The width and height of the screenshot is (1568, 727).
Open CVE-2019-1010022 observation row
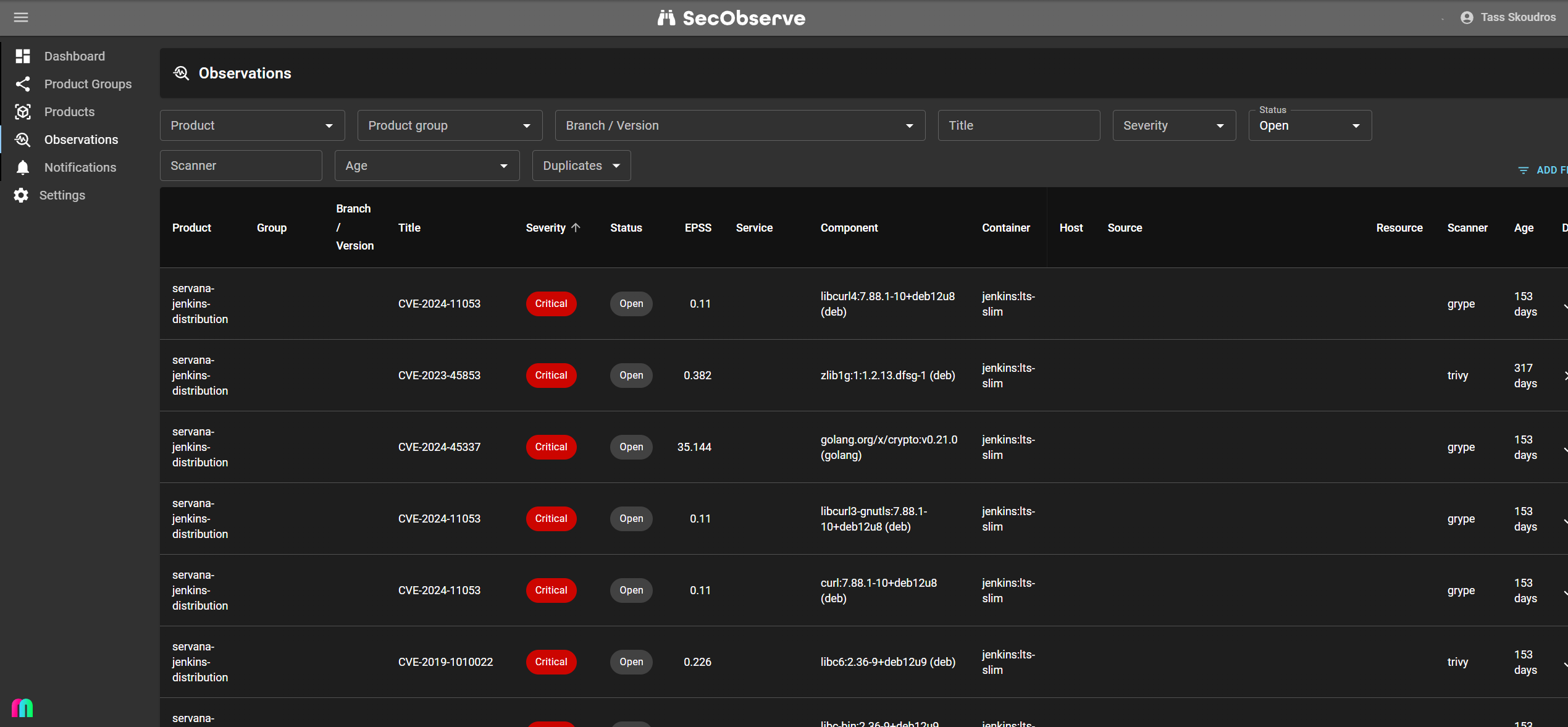click(863, 662)
